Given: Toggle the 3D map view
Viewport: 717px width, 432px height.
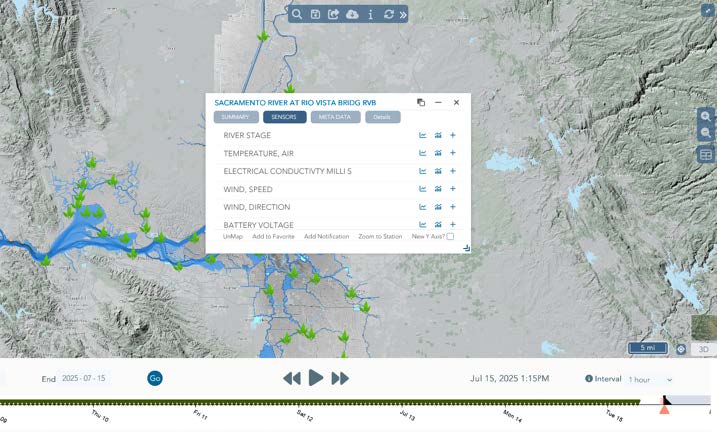Looking at the screenshot, I should click(703, 350).
